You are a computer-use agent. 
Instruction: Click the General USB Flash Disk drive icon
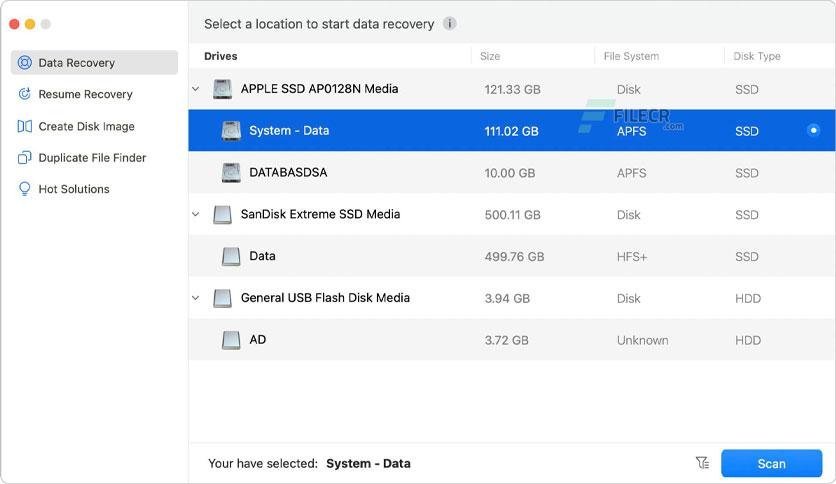(222, 298)
